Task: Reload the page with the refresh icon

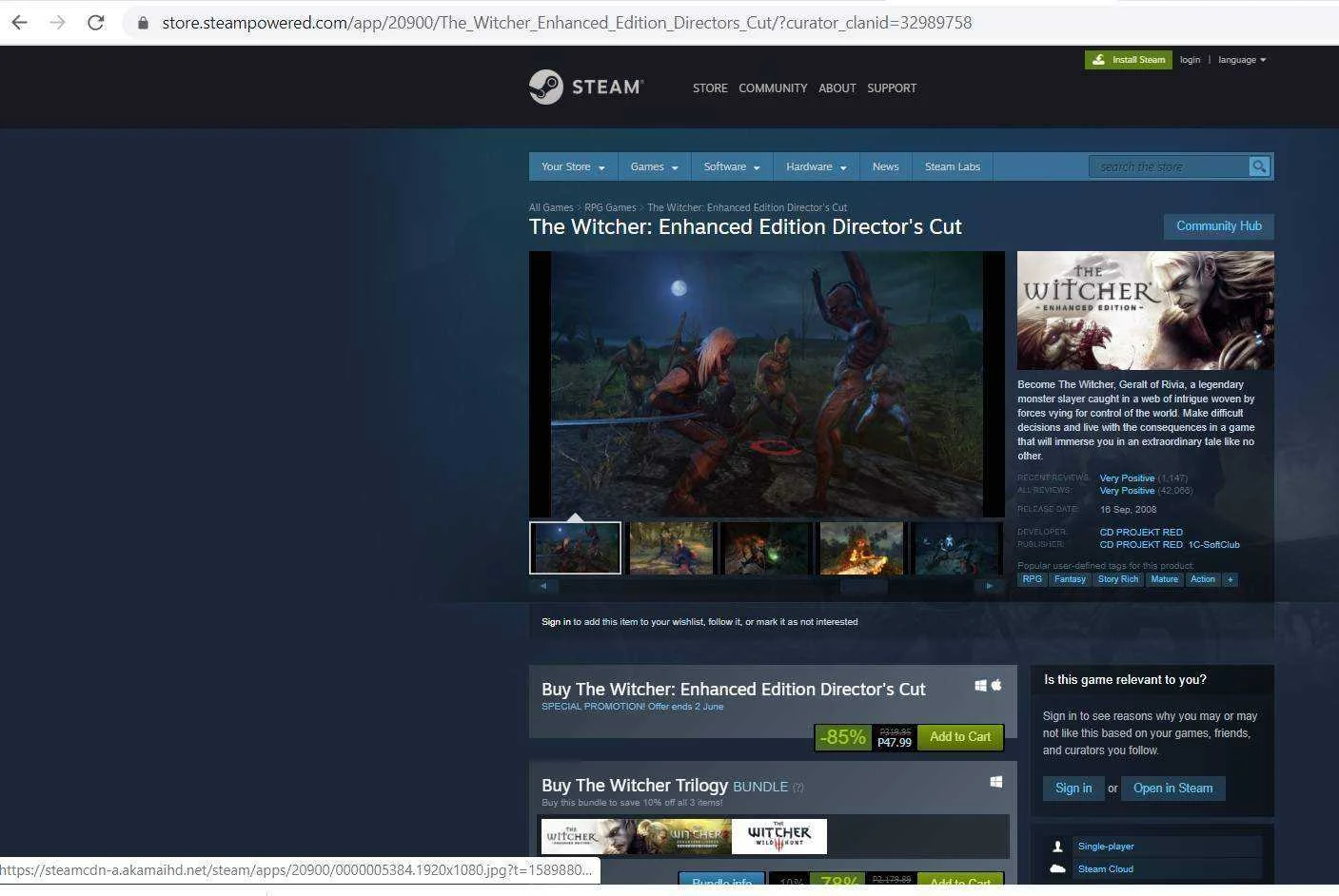Action: click(95, 23)
